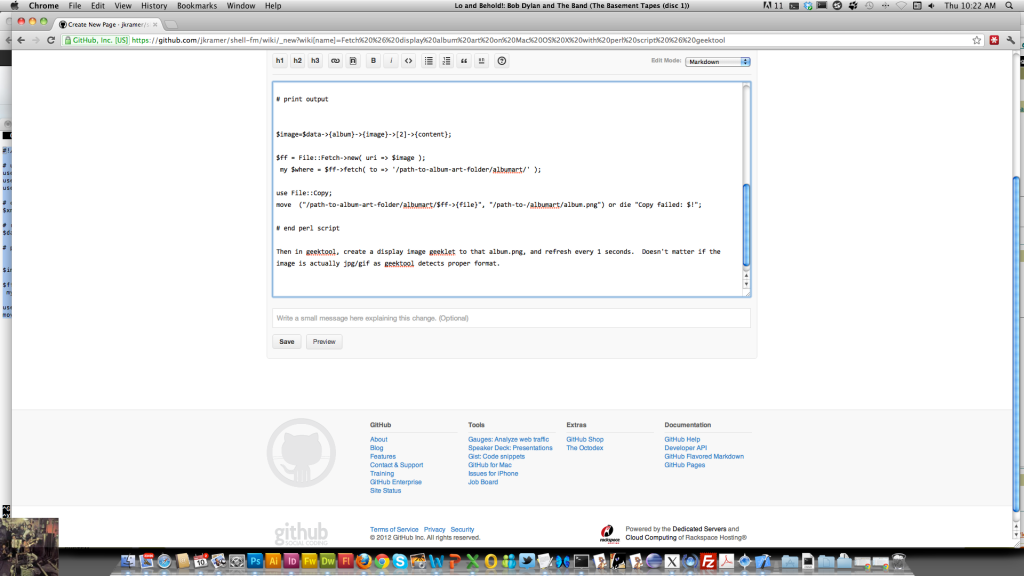Open the Chrome File menu
Screen dimensions: 1024x576
click(x=75, y=5)
